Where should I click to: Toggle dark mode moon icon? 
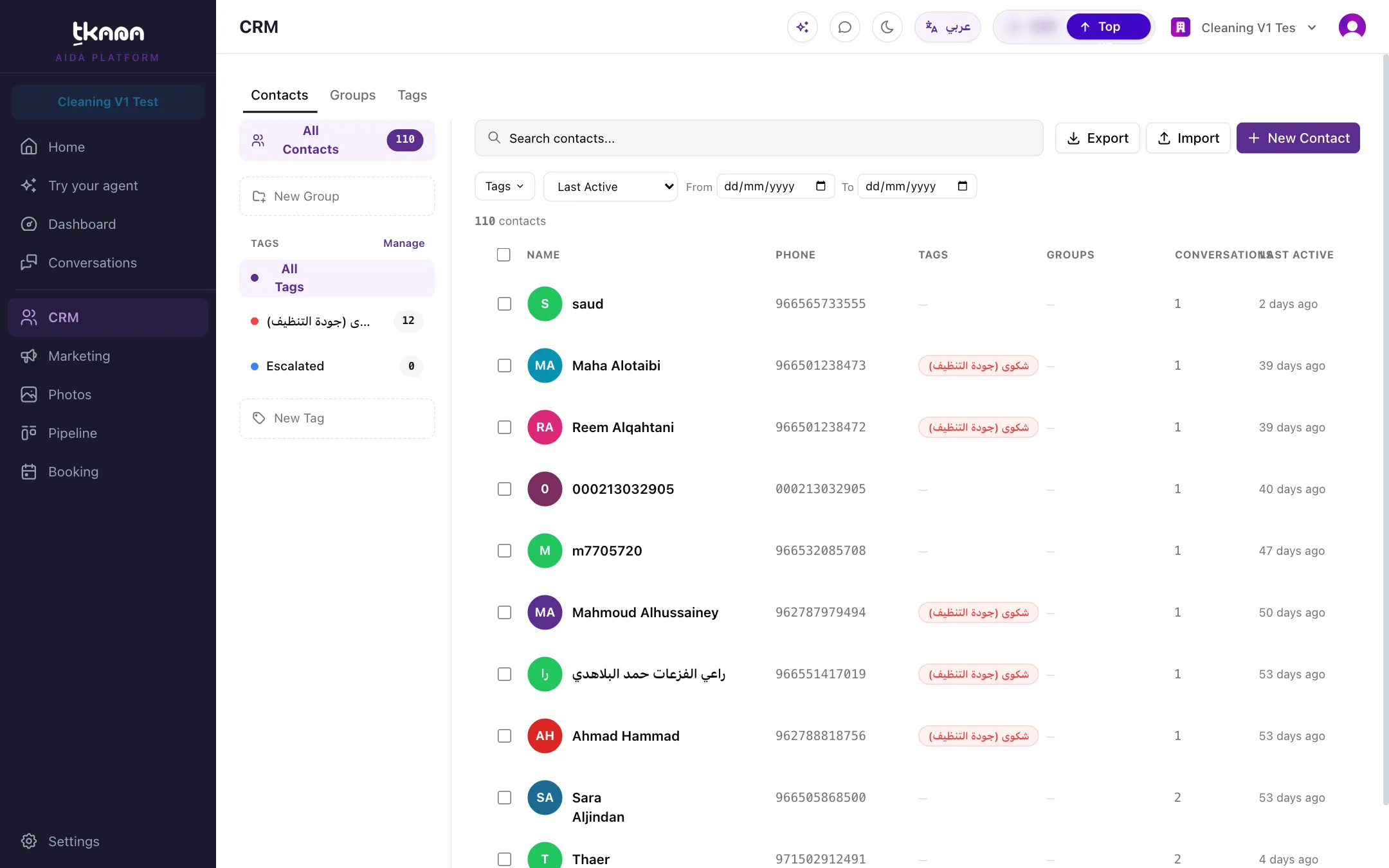click(x=887, y=27)
